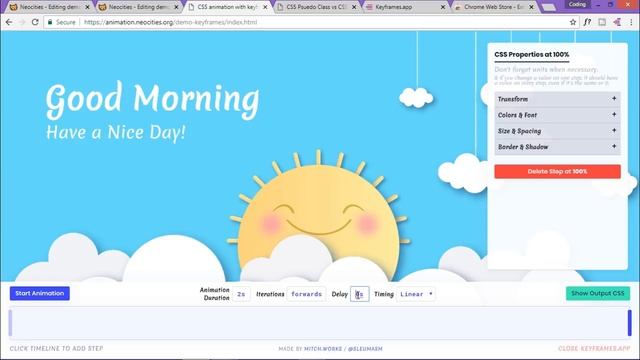The width and height of the screenshot is (640, 360).
Task: Click Close Keyframes.app link
Action: click(x=594, y=349)
